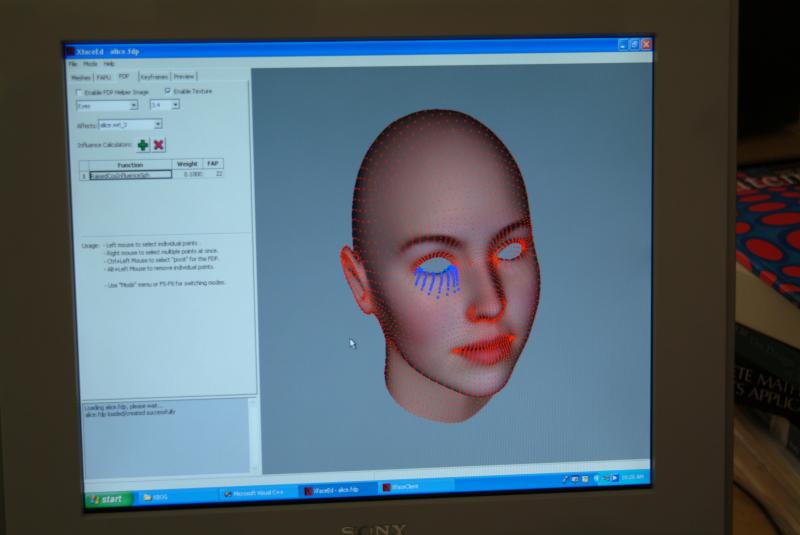Click the XfaceEd title bar app icon

click(70, 49)
